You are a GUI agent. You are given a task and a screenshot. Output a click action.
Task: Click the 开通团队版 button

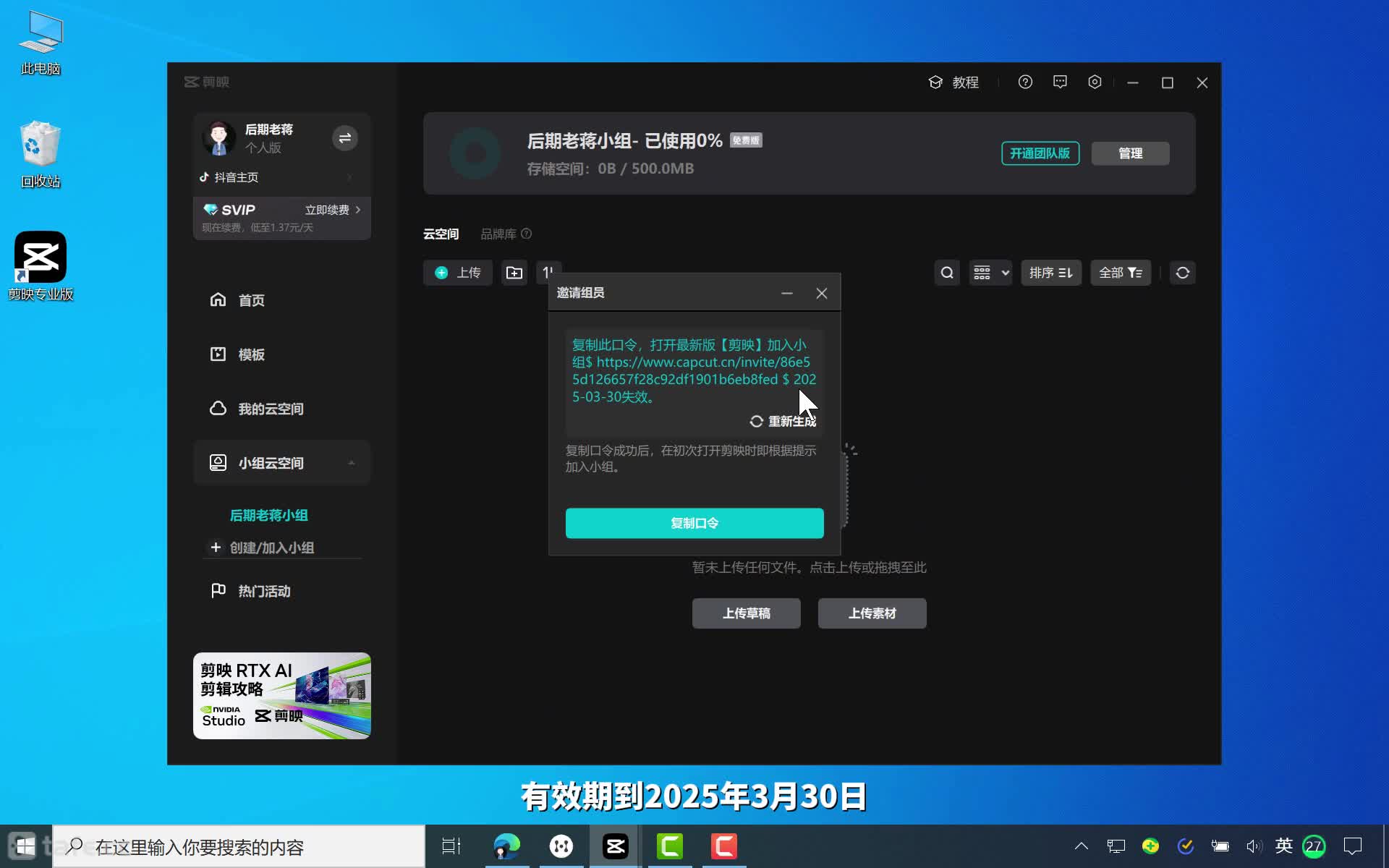tap(1040, 153)
